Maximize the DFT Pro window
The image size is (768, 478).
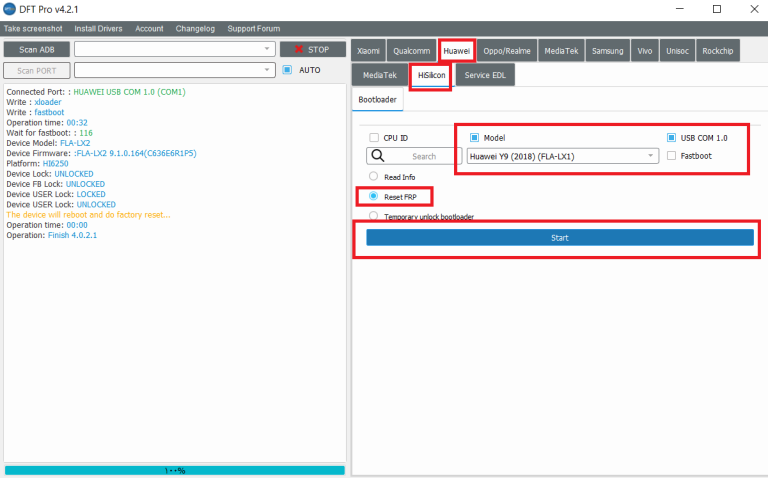pyautogui.click(x=717, y=9)
